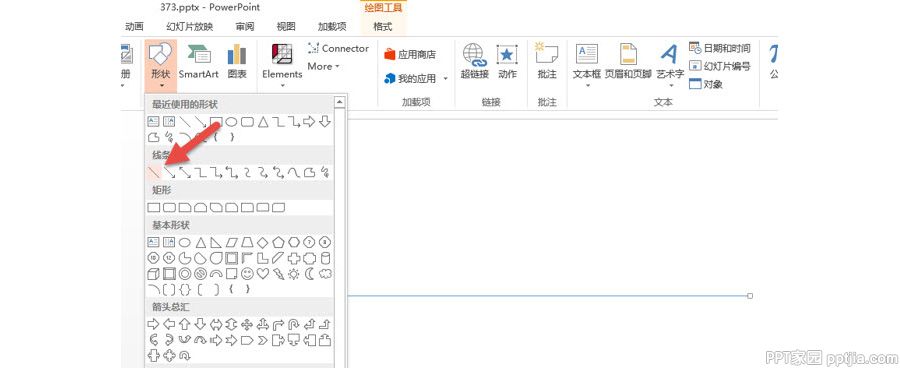
Task: Insert a 超链接 hyperlink
Action: click(474, 61)
